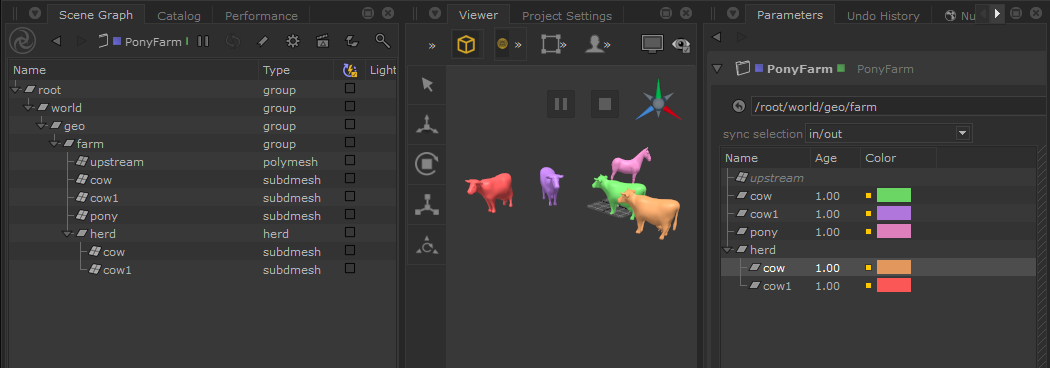
Task: Select the Viewer tab
Action: click(478, 15)
